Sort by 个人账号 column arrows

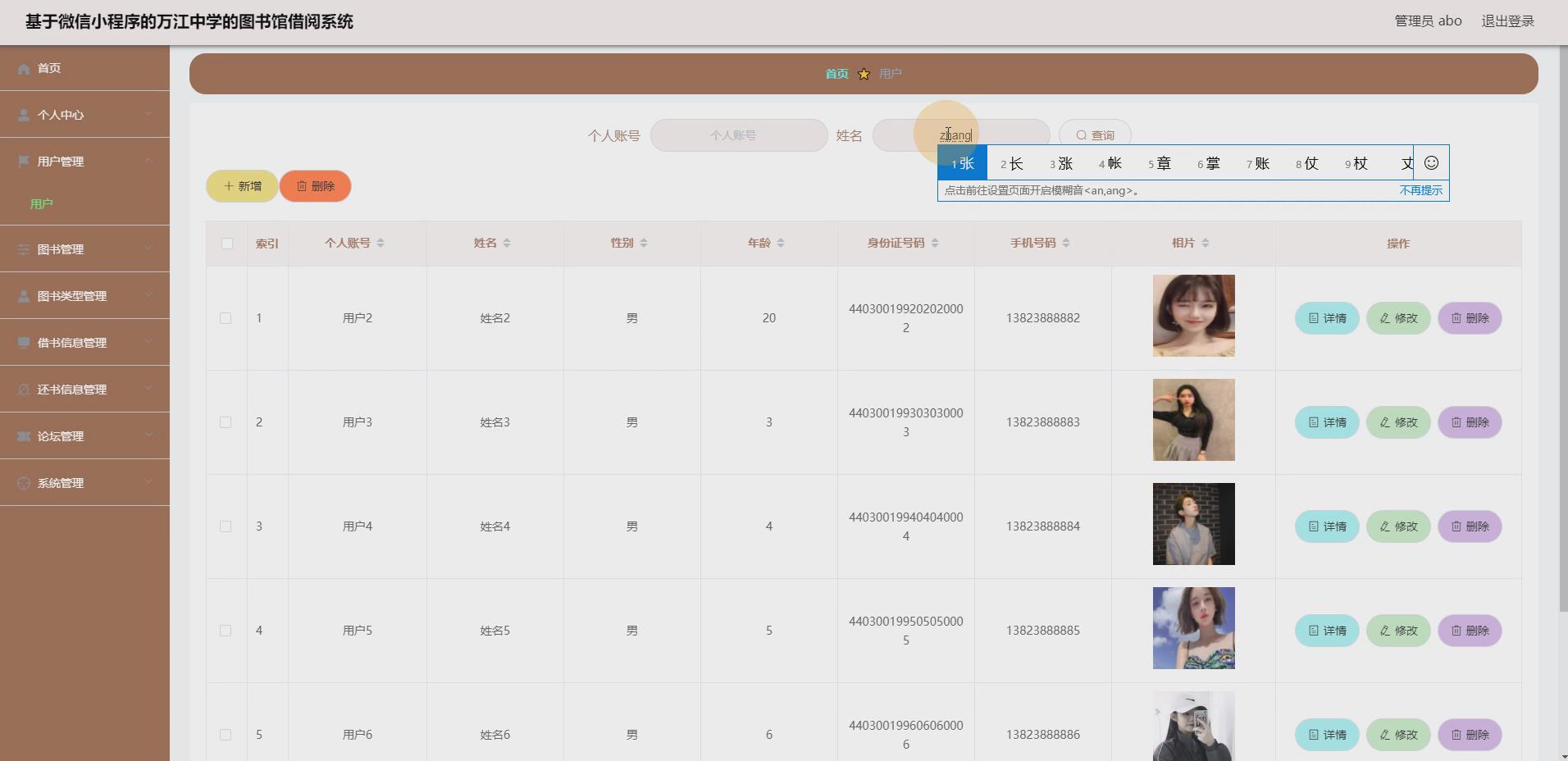pyautogui.click(x=381, y=243)
